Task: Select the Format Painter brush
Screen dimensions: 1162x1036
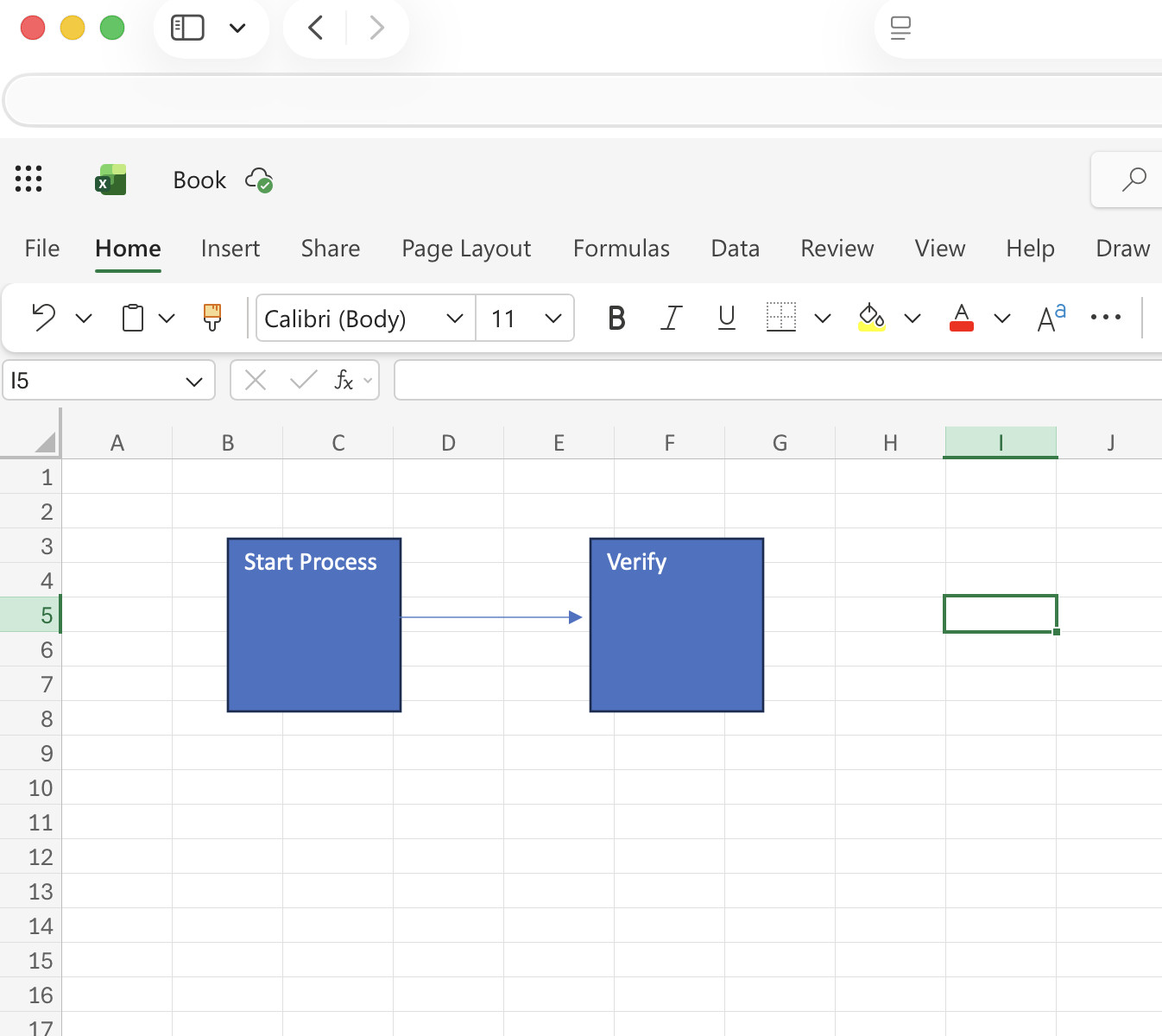Action: 212,318
